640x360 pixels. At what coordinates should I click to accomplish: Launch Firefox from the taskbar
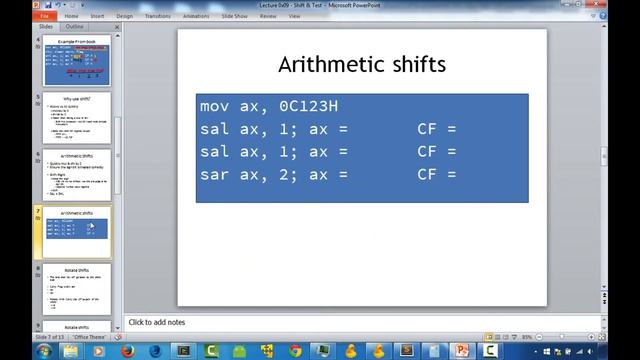(128, 351)
